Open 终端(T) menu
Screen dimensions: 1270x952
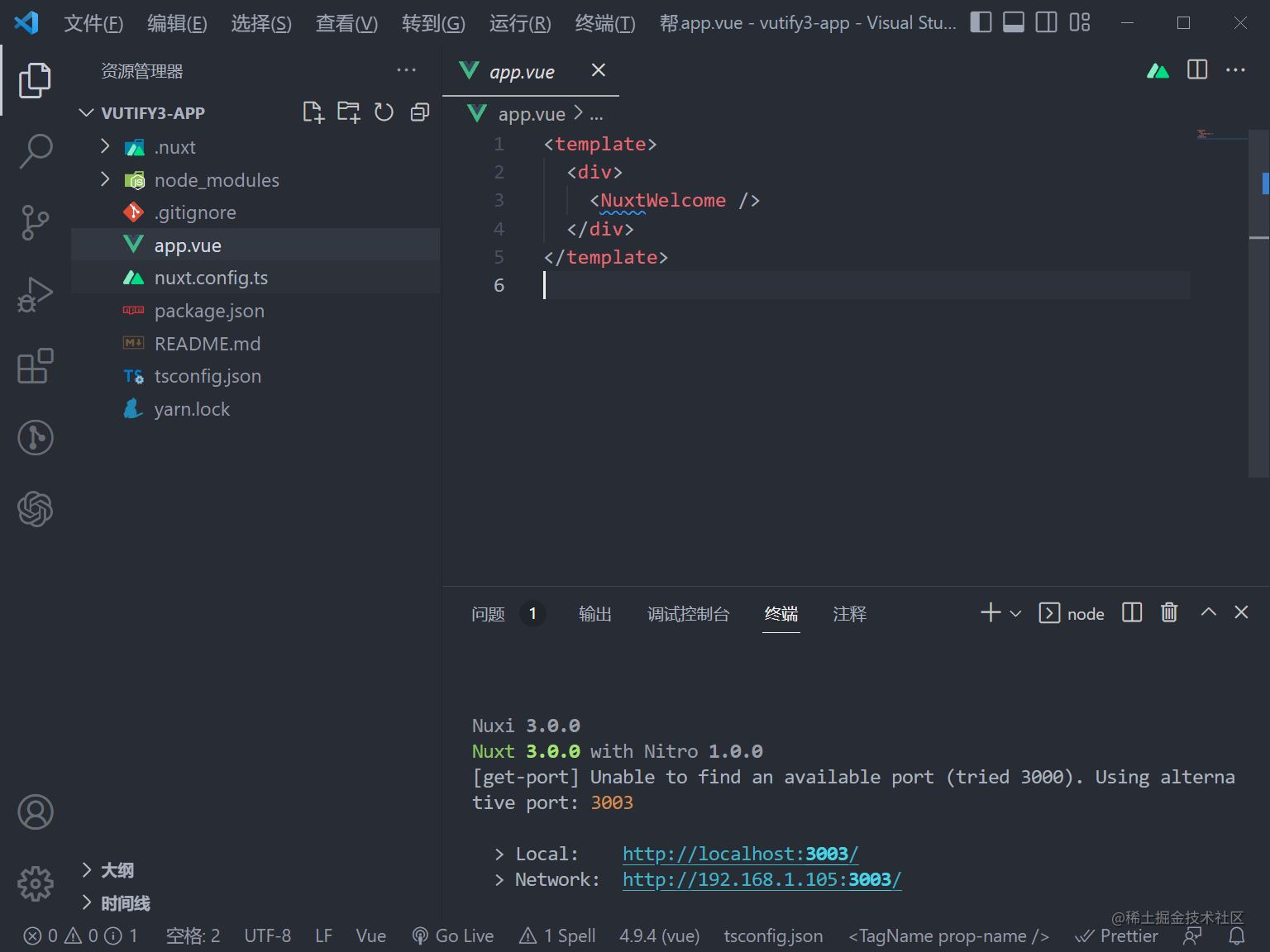605,23
